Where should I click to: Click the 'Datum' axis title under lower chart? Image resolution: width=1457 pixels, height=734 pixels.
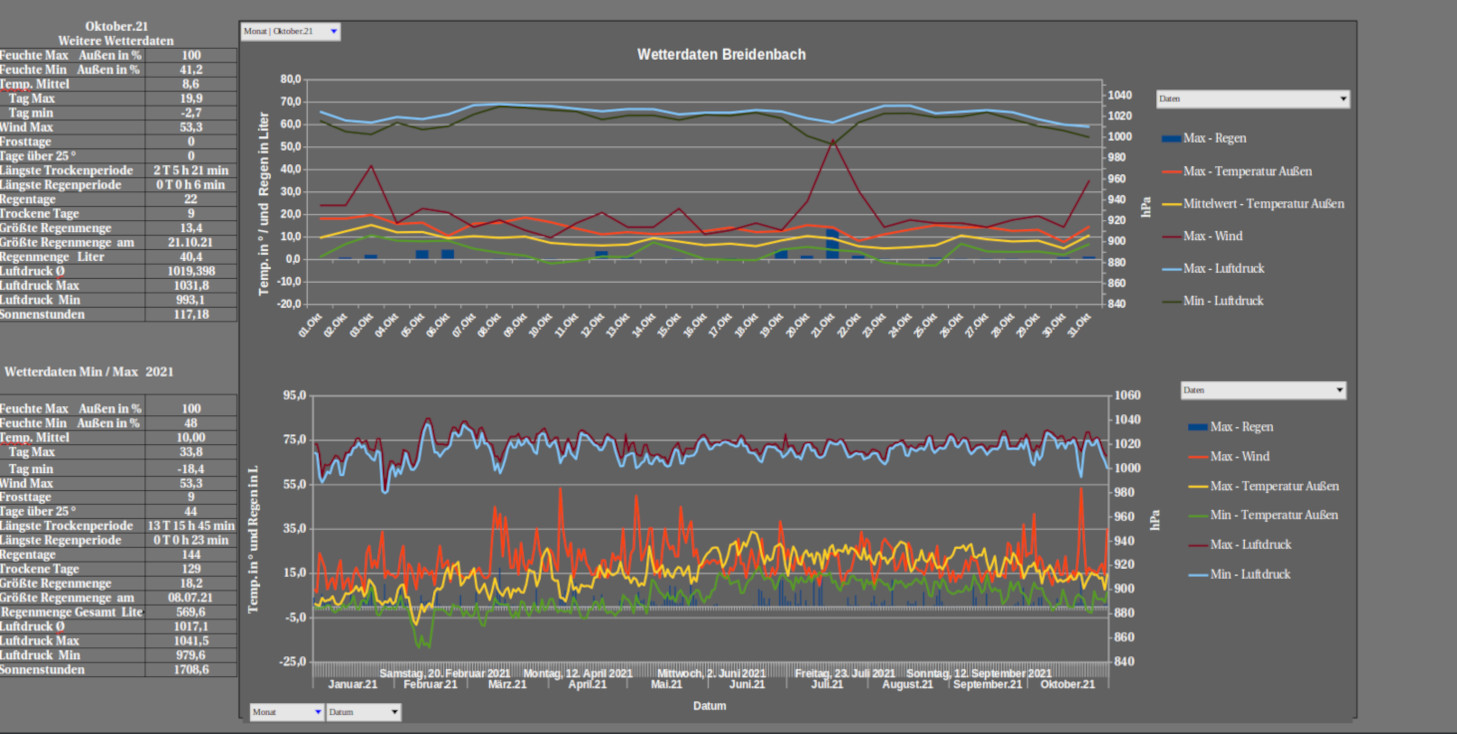pyautogui.click(x=710, y=706)
